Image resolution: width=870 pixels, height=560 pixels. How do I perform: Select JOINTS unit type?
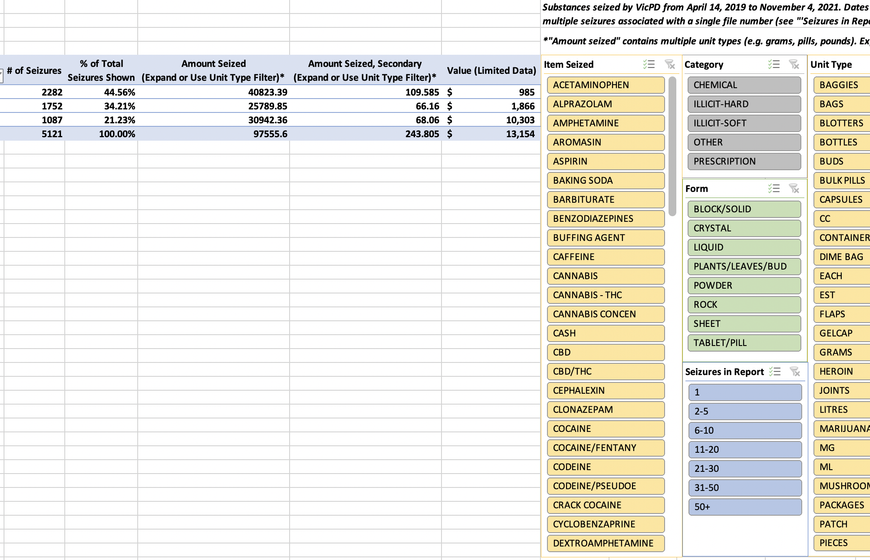click(842, 391)
